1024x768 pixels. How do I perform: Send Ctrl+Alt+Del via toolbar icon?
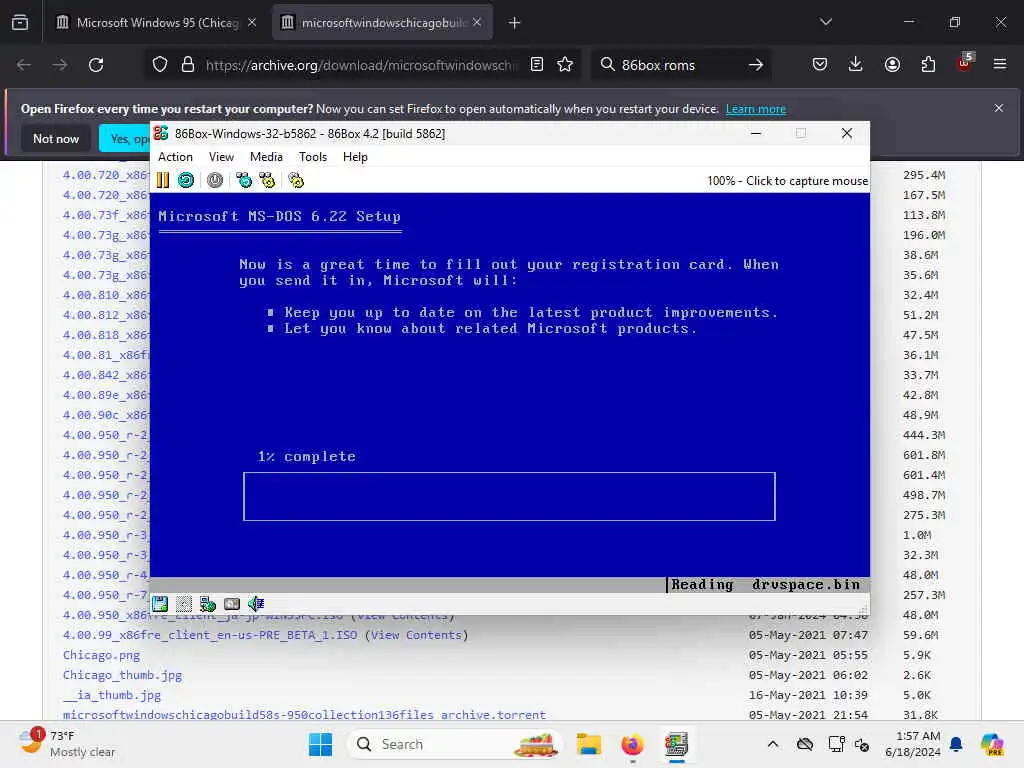point(244,180)
